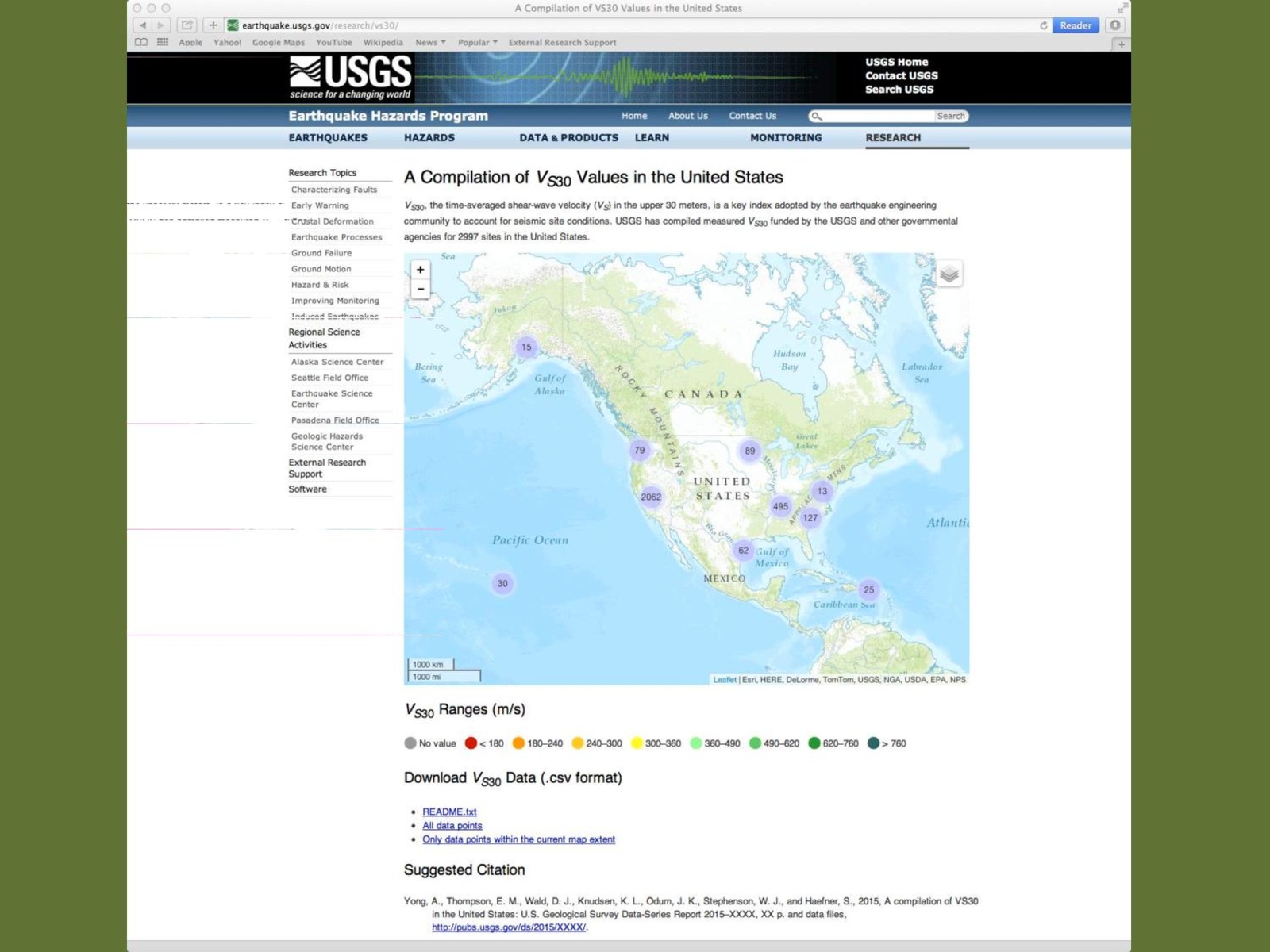Open the Safari share icon
1270x952 pixels.
tap(187, 25)
